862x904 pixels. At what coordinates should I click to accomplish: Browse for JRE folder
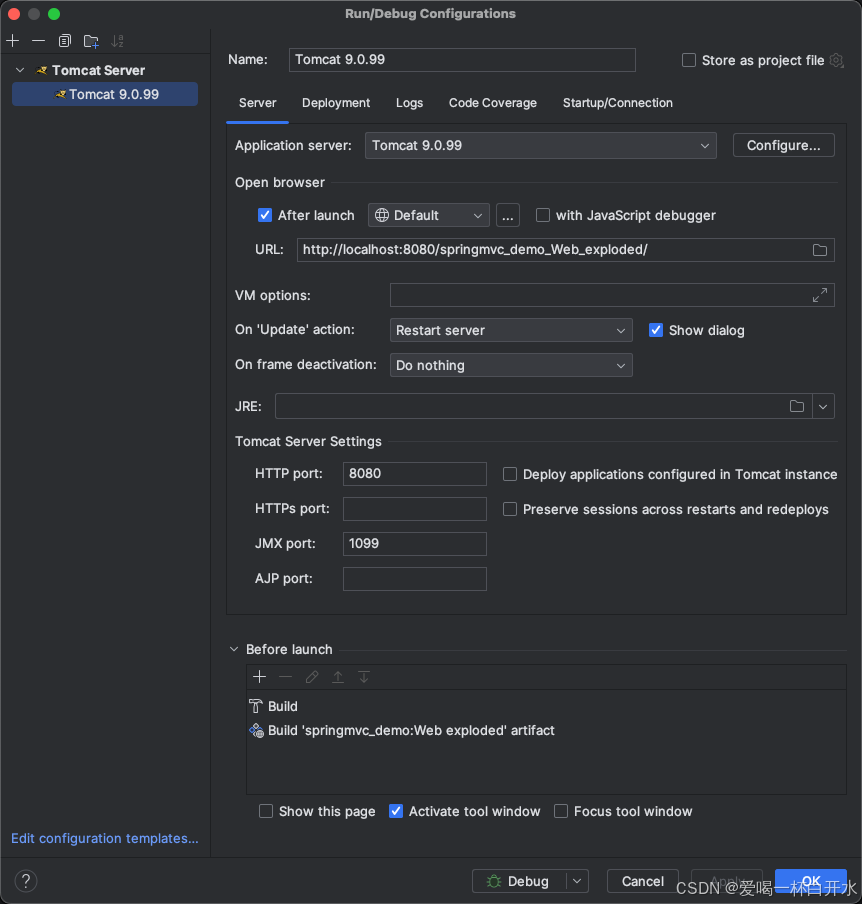(x=797, y=406)
